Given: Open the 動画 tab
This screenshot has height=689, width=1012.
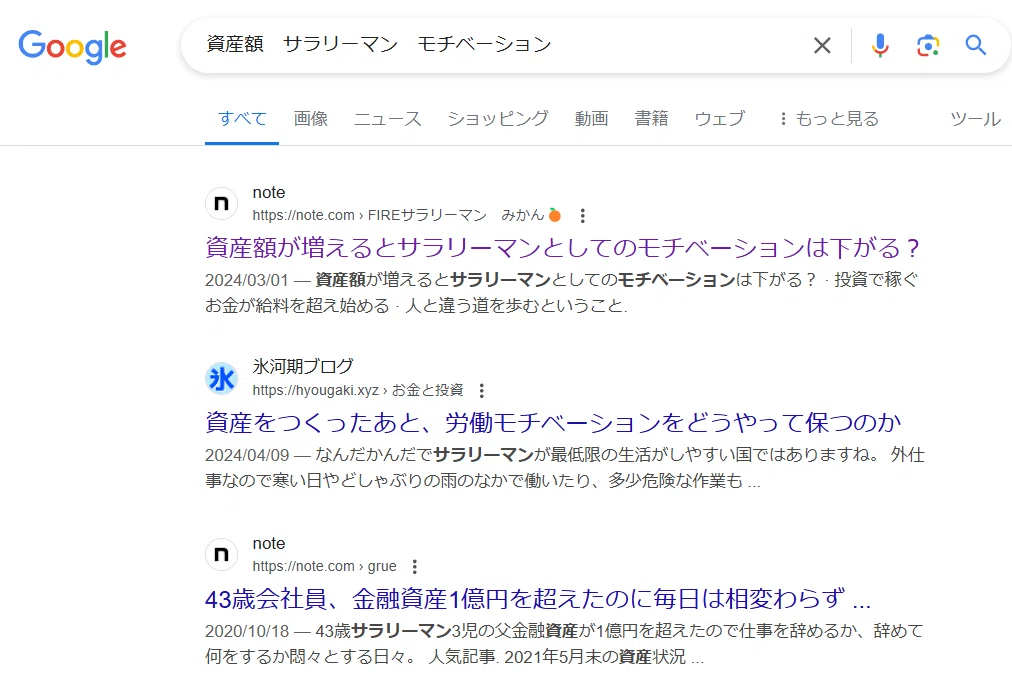Looking at the screenshot, I should 591,119.
